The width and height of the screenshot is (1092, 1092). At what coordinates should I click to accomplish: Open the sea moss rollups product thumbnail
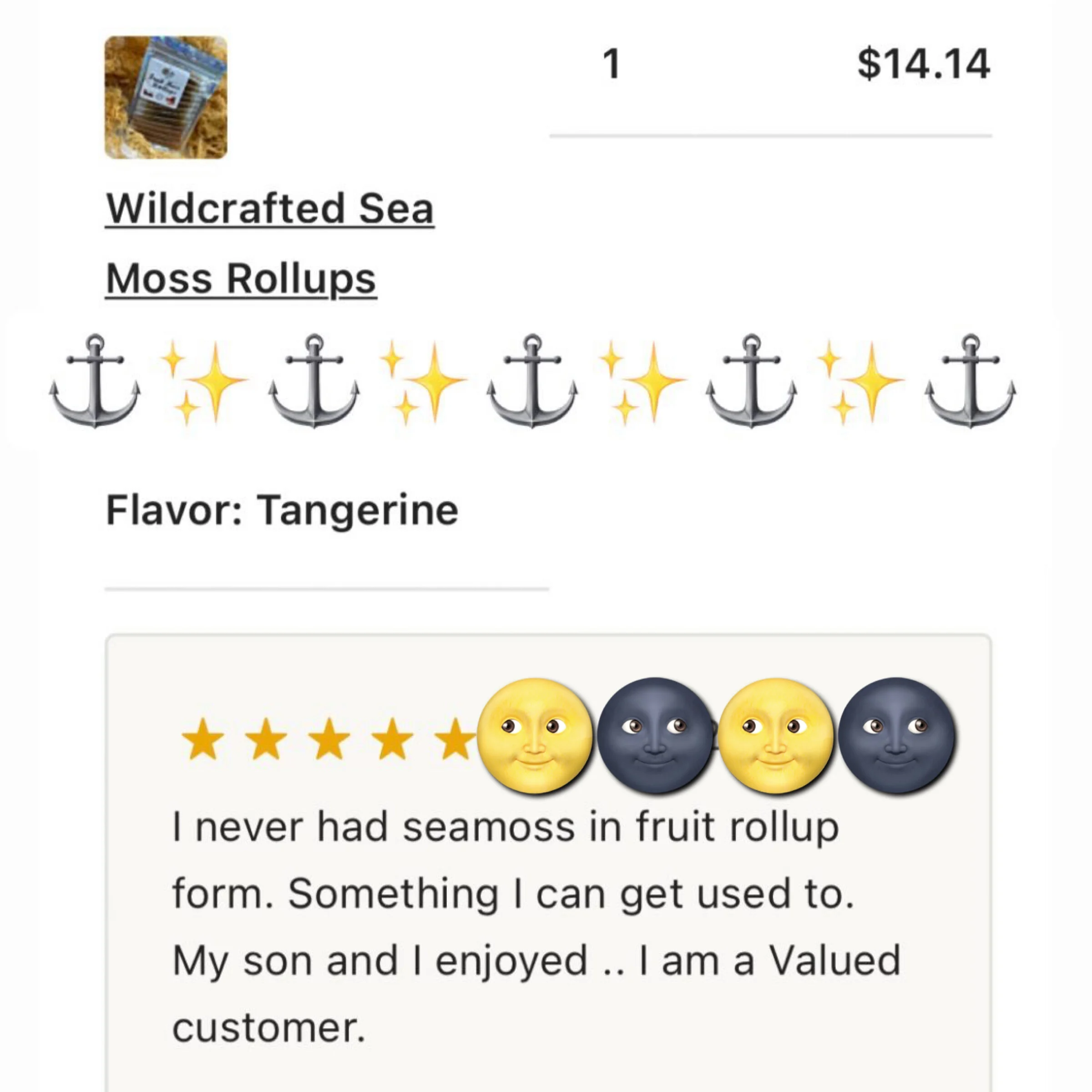click(x=166, y=97)
